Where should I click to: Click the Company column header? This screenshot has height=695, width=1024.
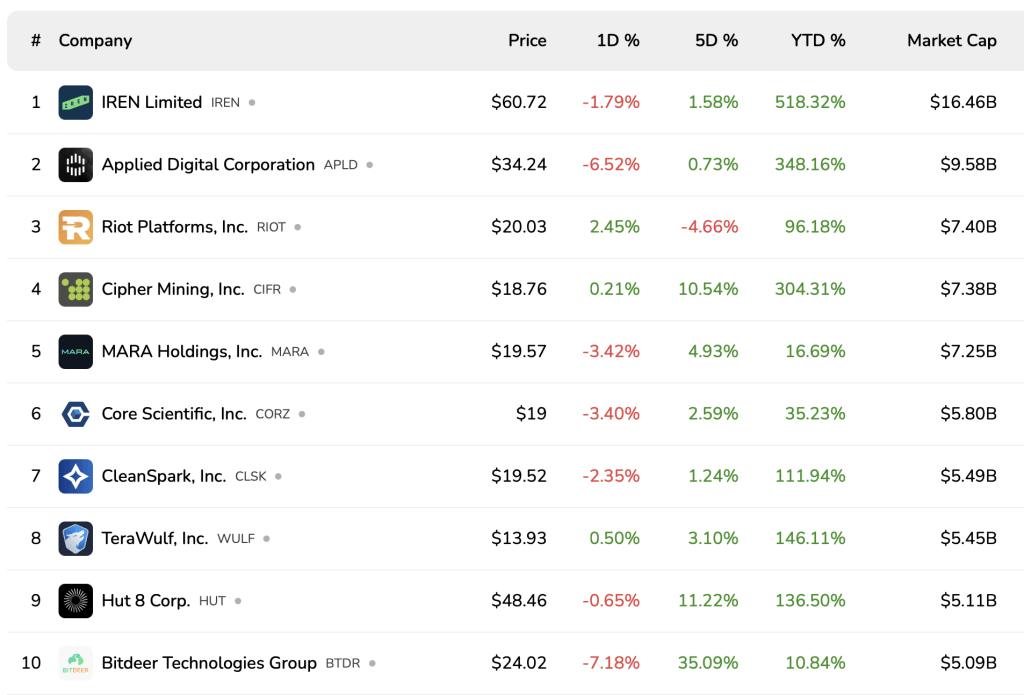[95, 41]
